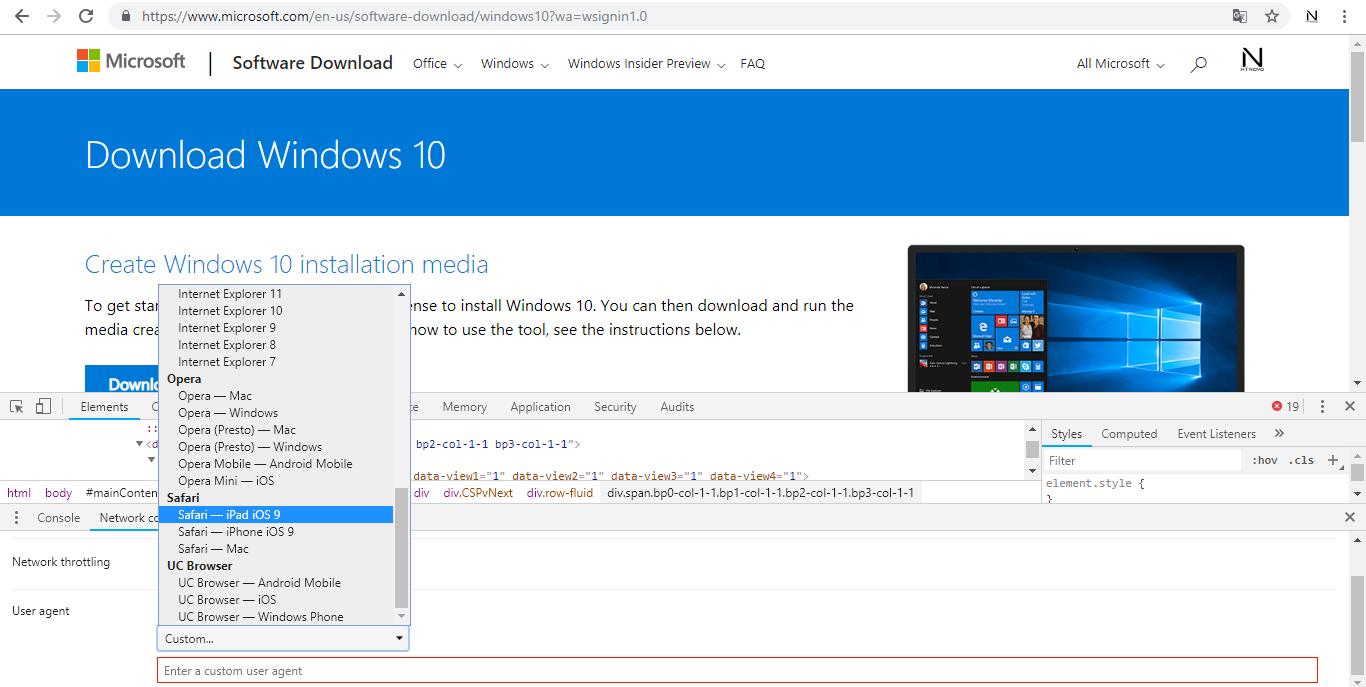Open the site search magnifier icon
The width and height of the screenshot is (1366, 687).
tap(1198, 64)
